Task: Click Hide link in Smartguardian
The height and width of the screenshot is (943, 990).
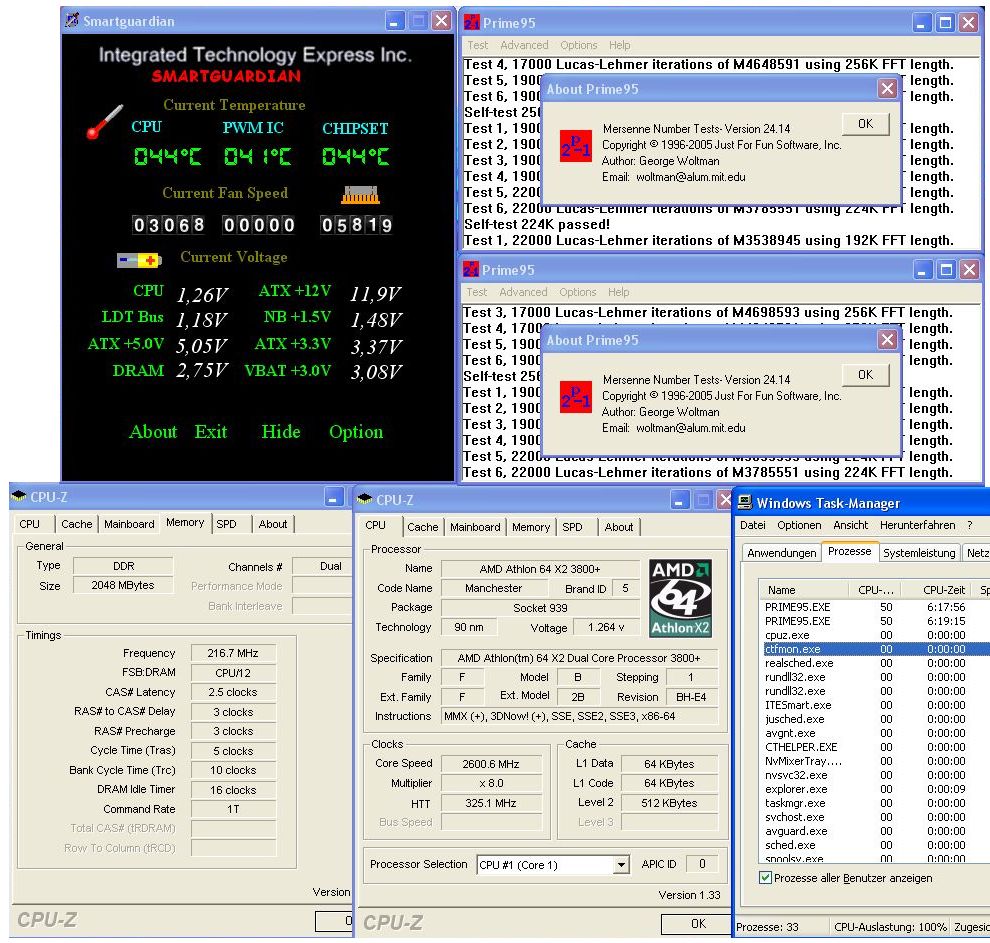Action: point(281,432)
